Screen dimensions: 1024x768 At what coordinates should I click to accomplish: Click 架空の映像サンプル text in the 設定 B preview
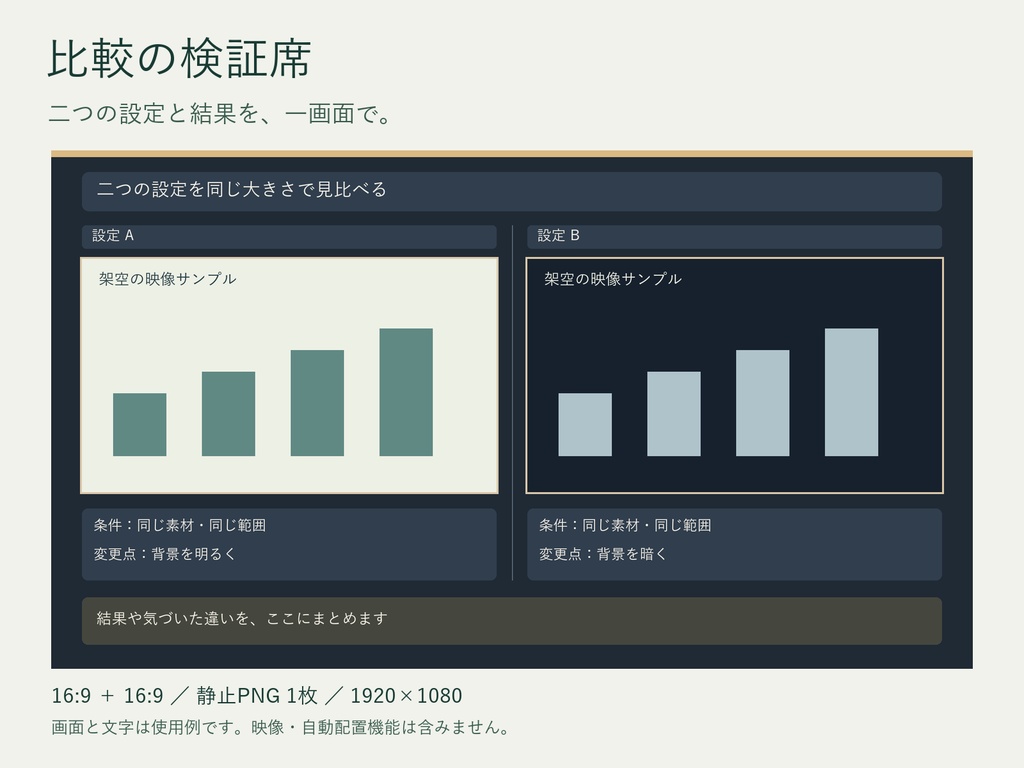pyautogui.click(x=613, y=279)
